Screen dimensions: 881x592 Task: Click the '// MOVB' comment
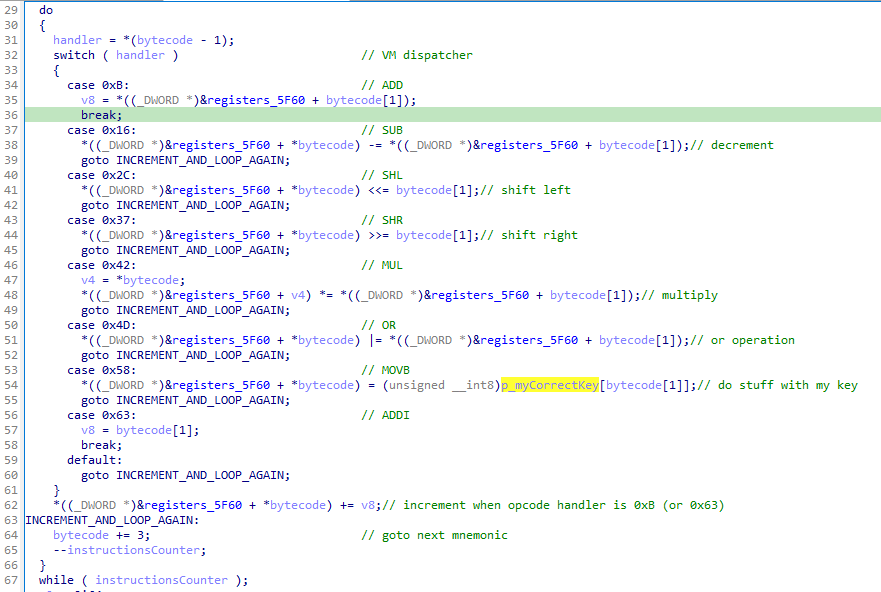[x=385, y=370]
